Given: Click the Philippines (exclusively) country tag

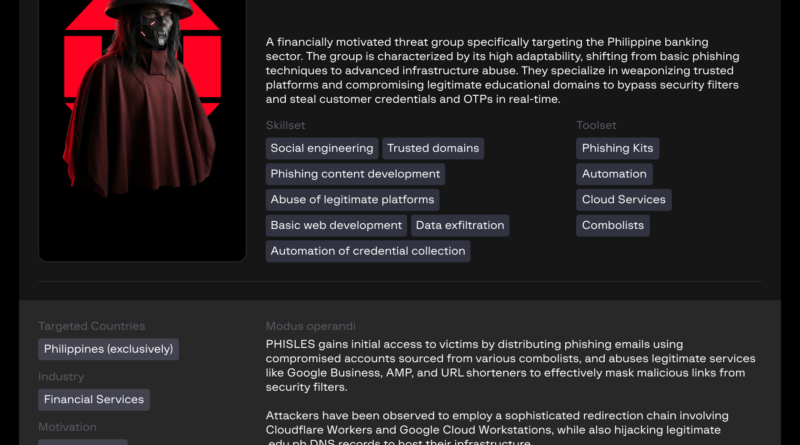Looking at the screenshot, I should pyautogui.click(x=108, y=350).
